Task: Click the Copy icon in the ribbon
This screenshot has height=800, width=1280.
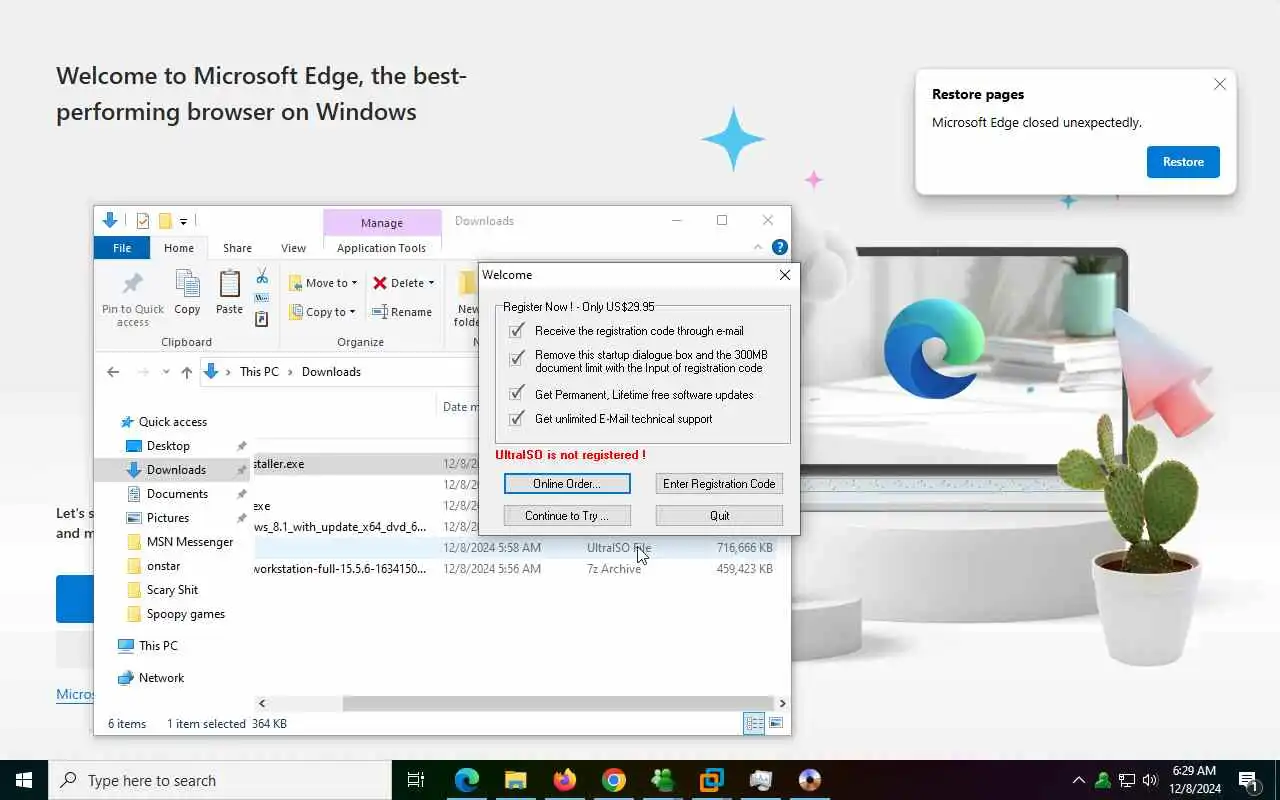Action: 187,292
